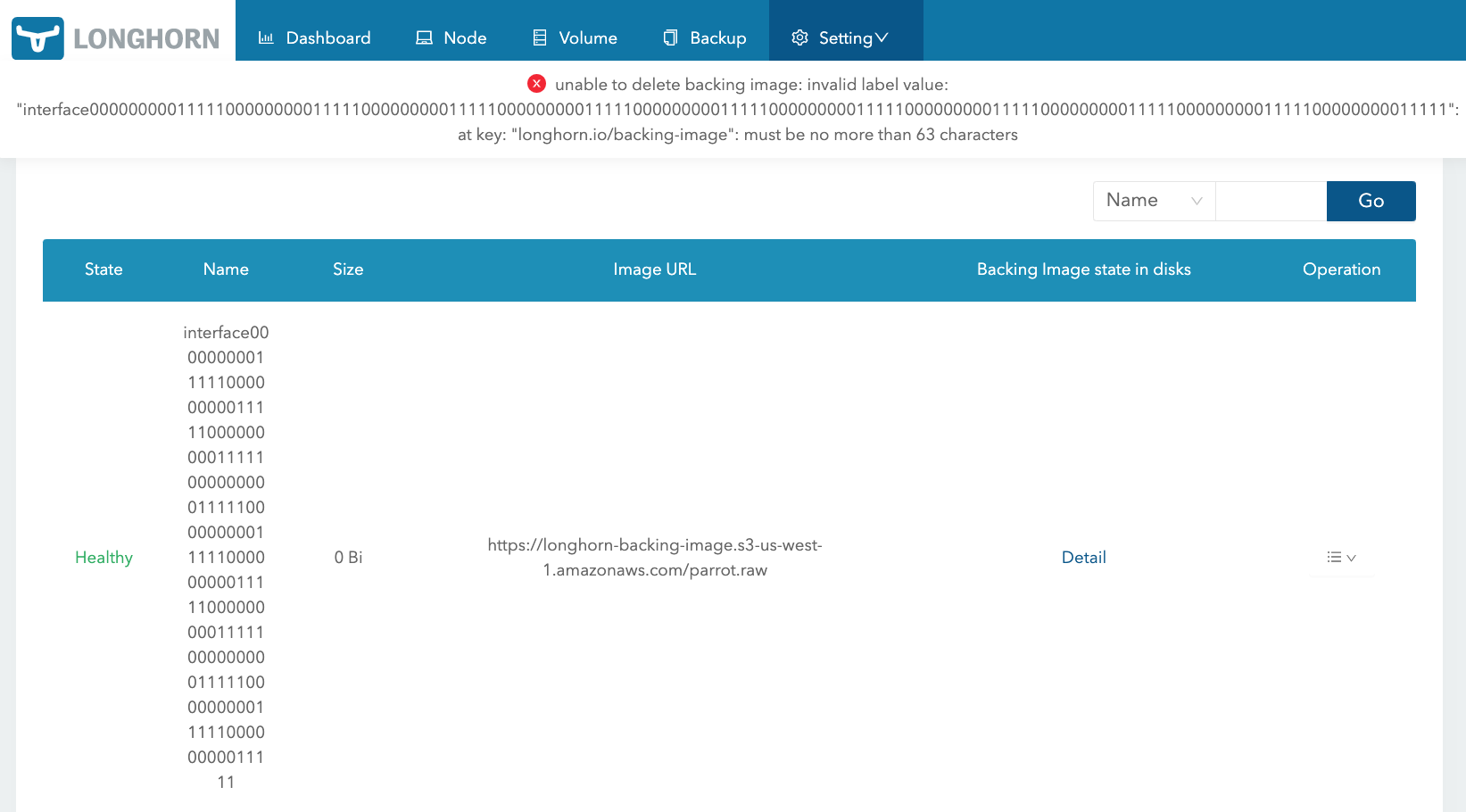Open the Backup tab
The height and width of the screenshot is (812, 1466).
pos(717,37)
